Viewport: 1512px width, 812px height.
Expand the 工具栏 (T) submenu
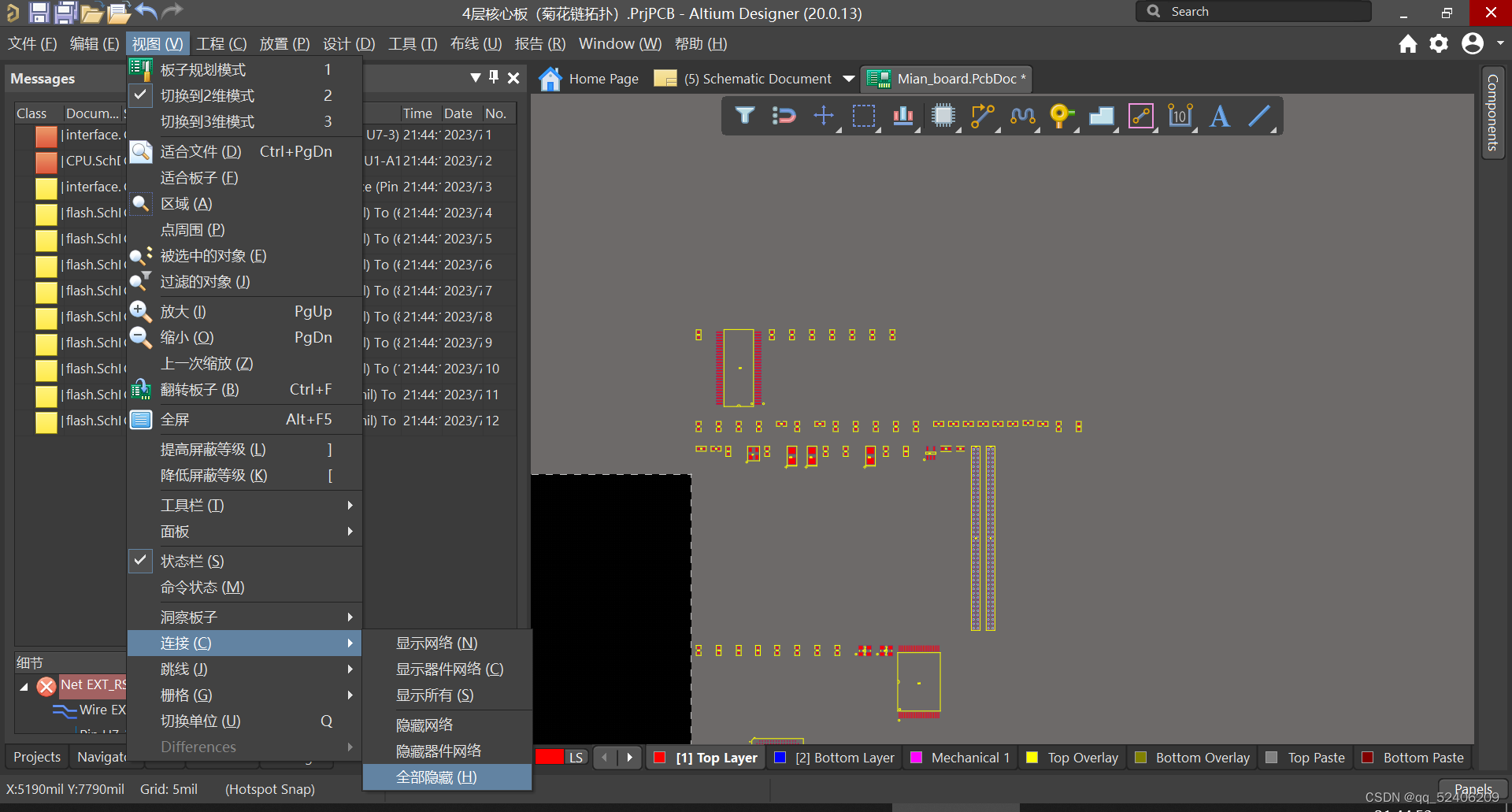click(244, 505)
